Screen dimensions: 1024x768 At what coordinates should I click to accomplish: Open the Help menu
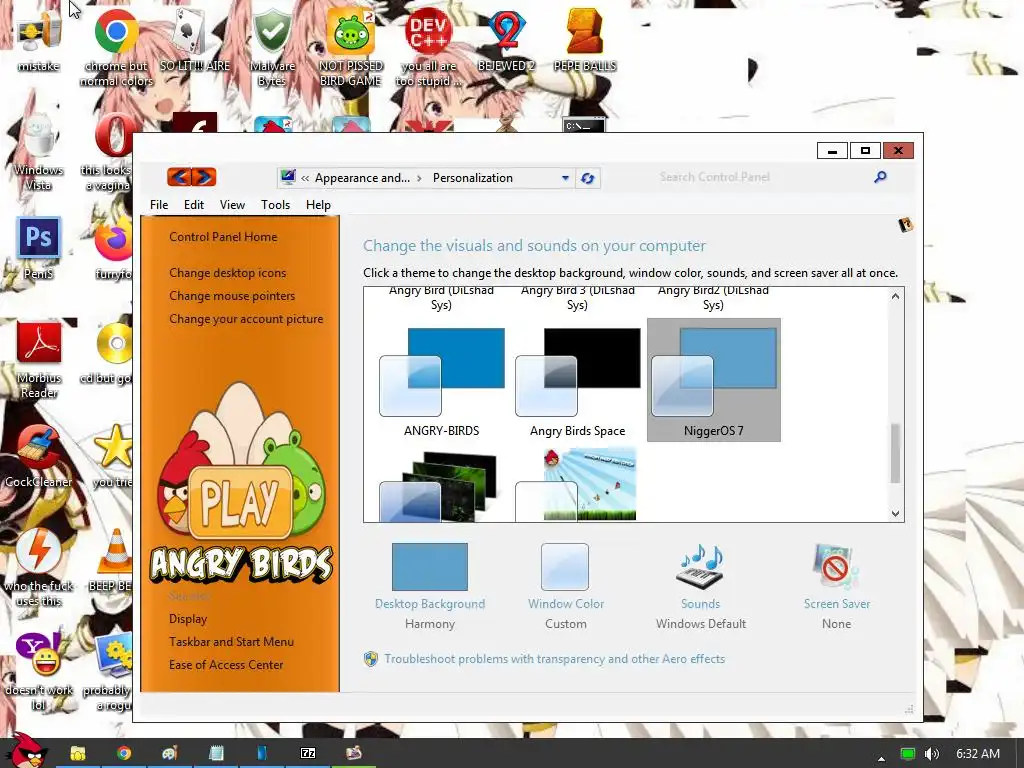(x=318, y=204)
